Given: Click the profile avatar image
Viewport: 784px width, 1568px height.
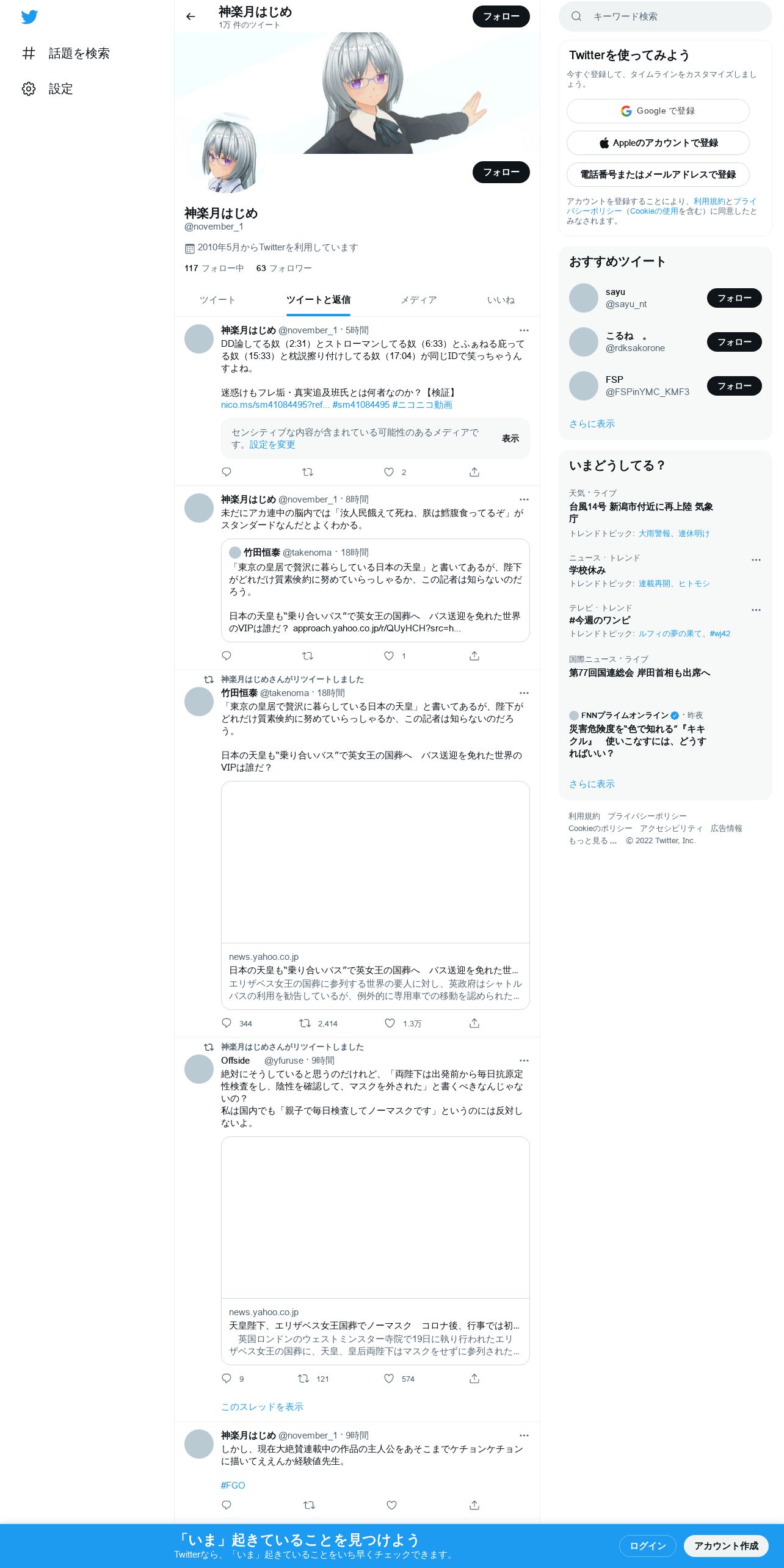Looking at the screenshot, I should point(227,154).
